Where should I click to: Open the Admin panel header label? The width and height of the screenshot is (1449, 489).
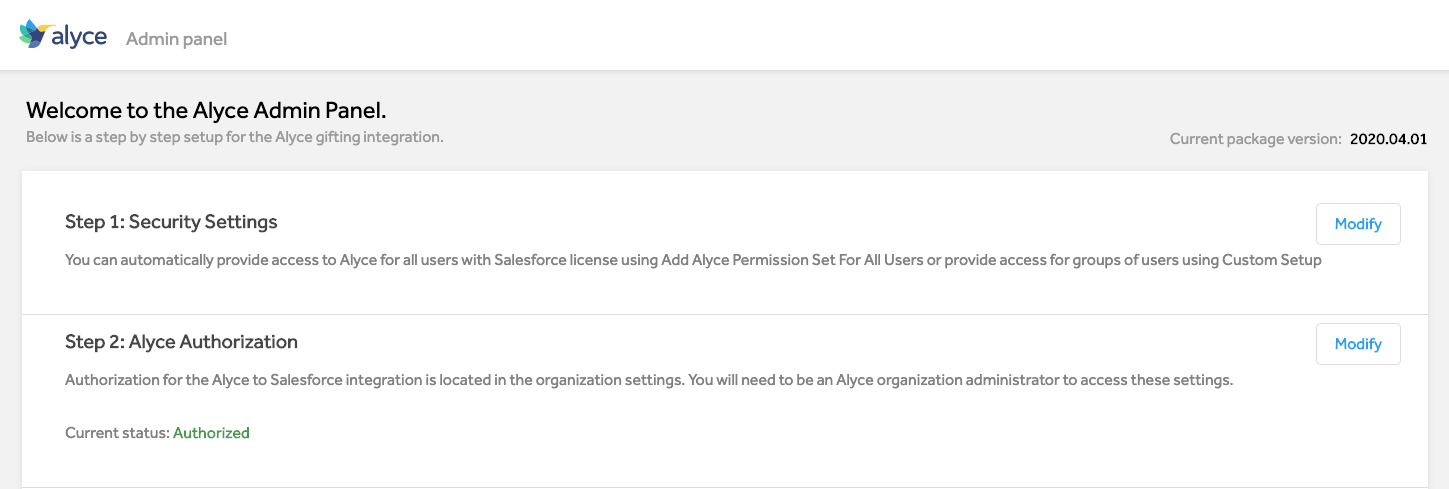[176, 39]
